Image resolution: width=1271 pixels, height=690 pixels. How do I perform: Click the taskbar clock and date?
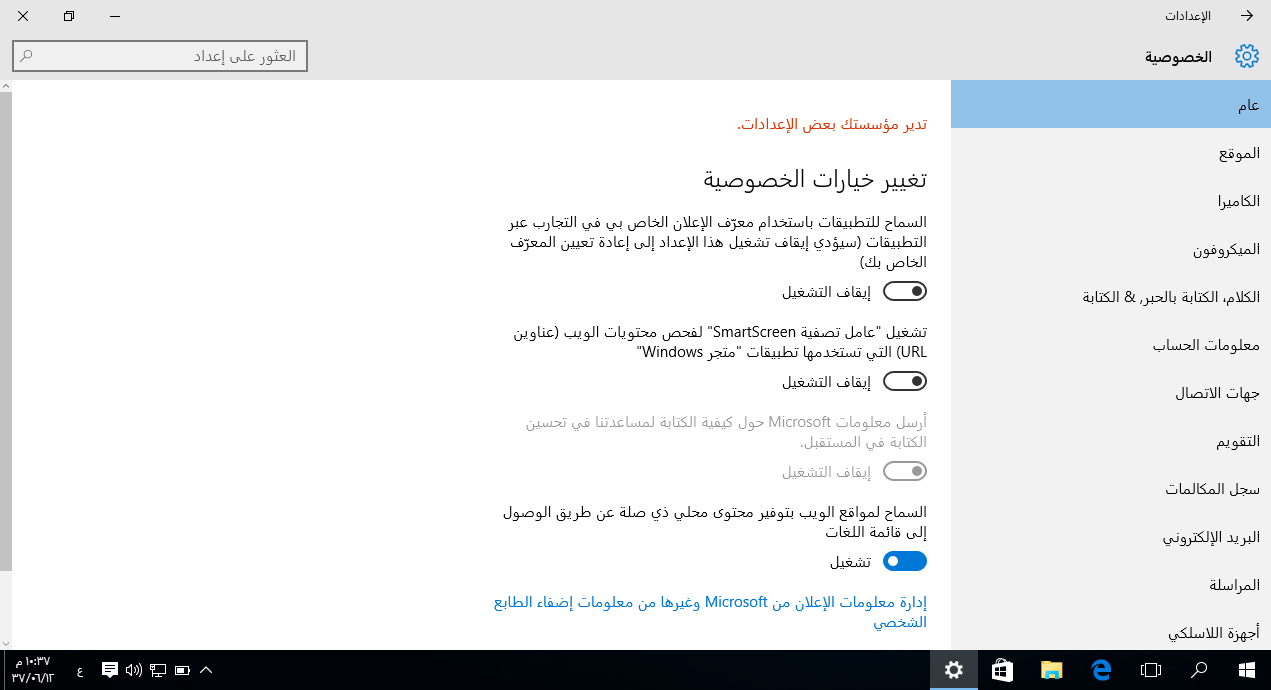(x=32, y=670)
